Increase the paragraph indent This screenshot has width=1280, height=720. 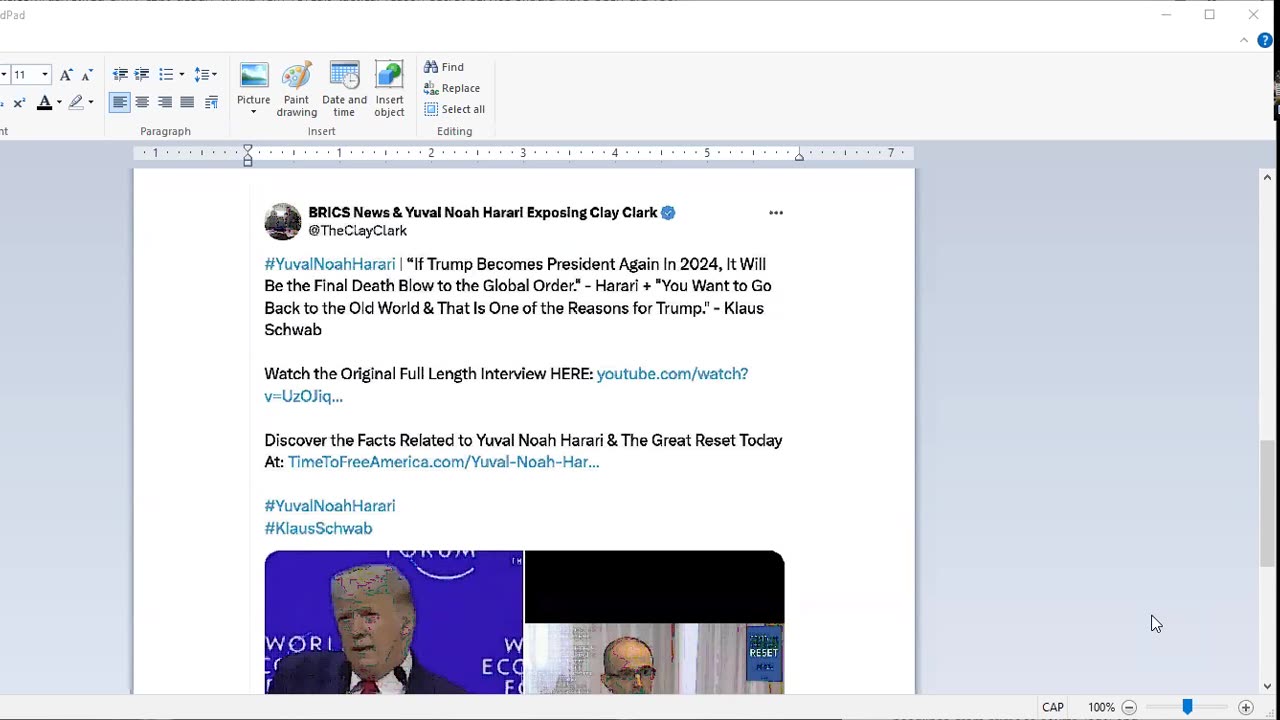point(142,75)
